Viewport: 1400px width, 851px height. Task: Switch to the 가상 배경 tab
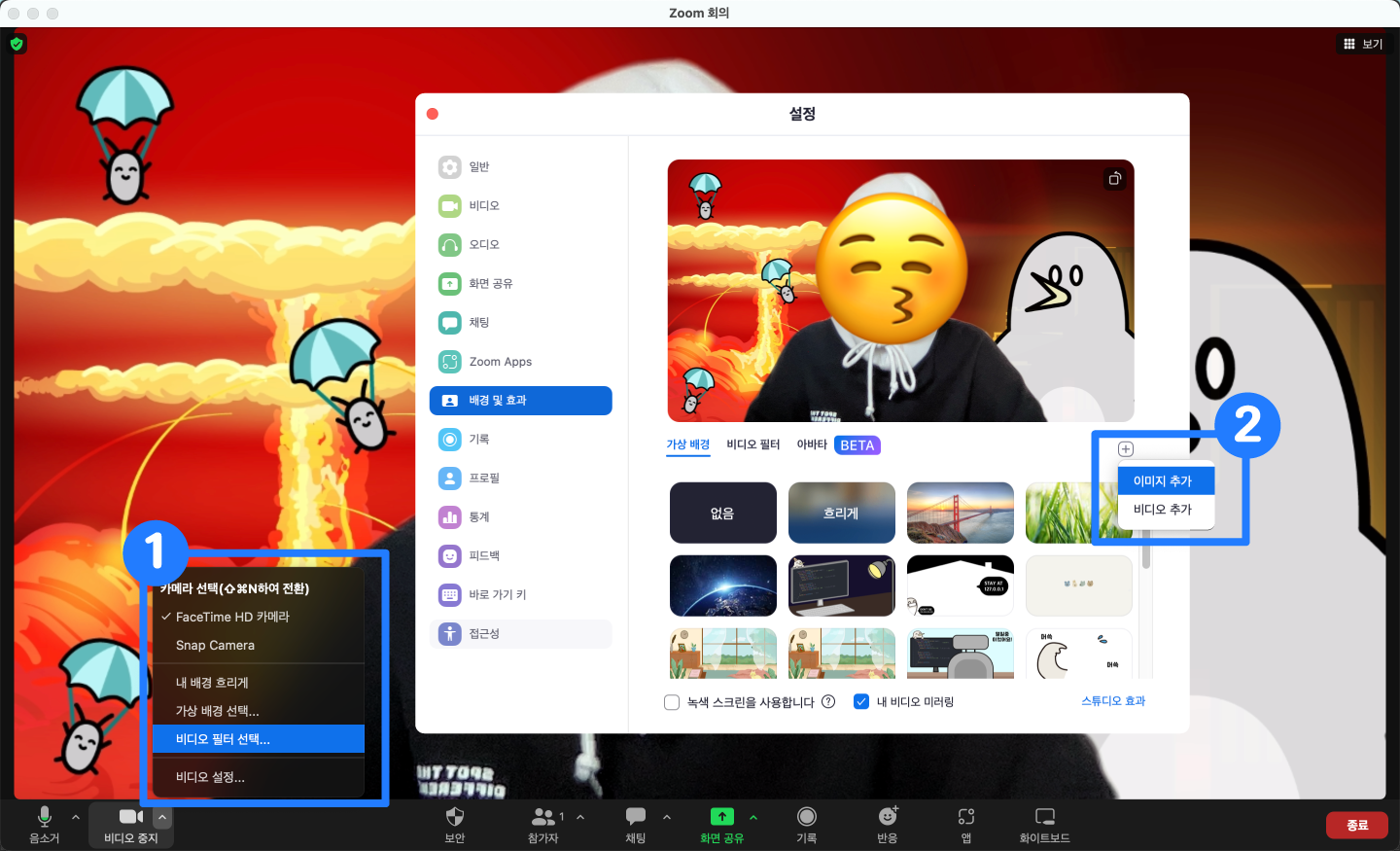[x=688, y=444]
